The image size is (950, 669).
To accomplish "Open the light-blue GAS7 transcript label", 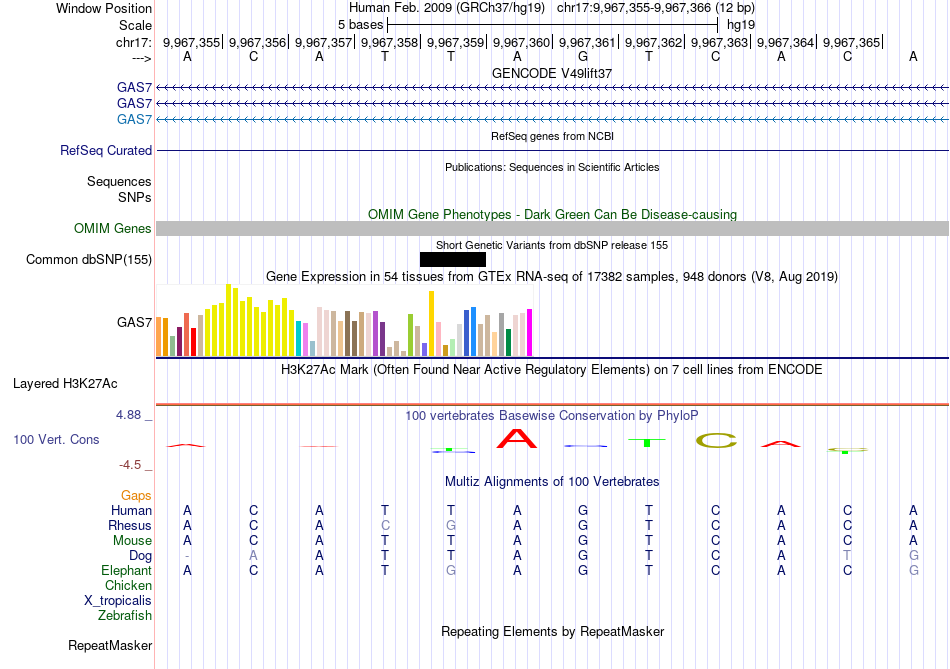I will point(134,119).
